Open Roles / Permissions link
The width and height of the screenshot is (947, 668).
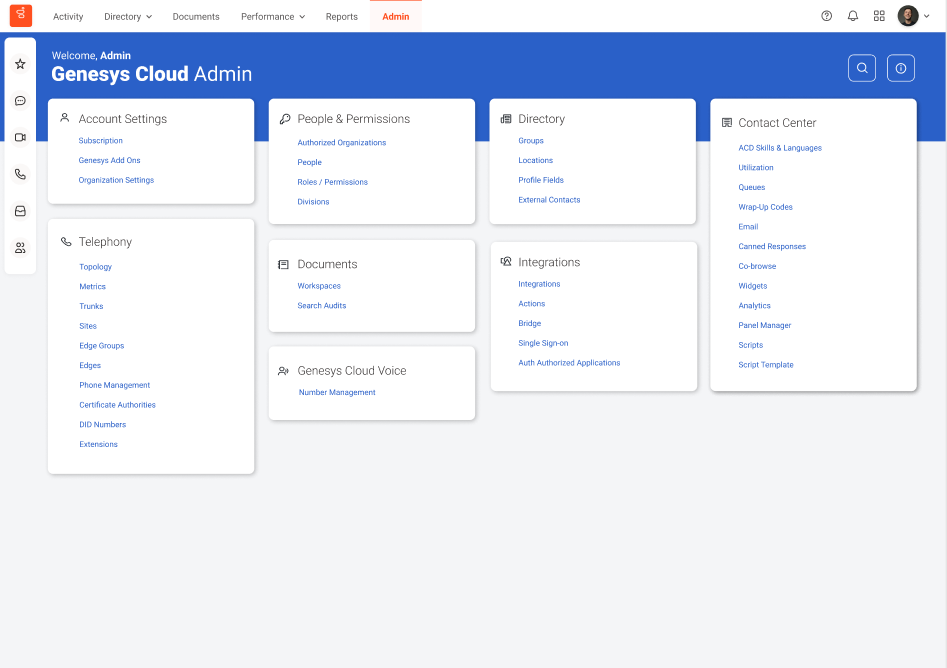click(332, 182)
